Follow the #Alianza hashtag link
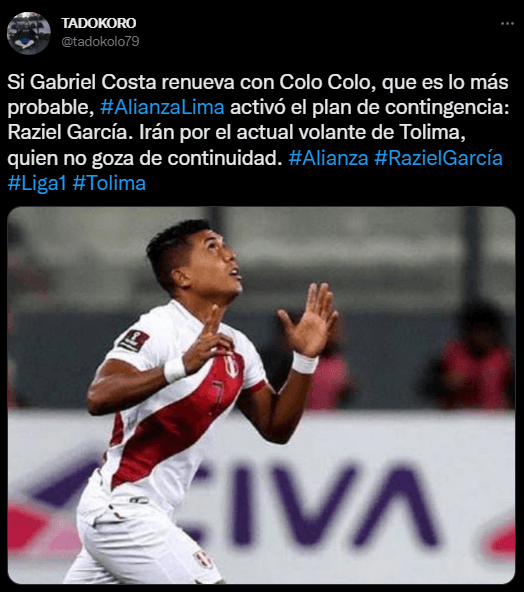The image size is (524, 592). pos(328,158)
